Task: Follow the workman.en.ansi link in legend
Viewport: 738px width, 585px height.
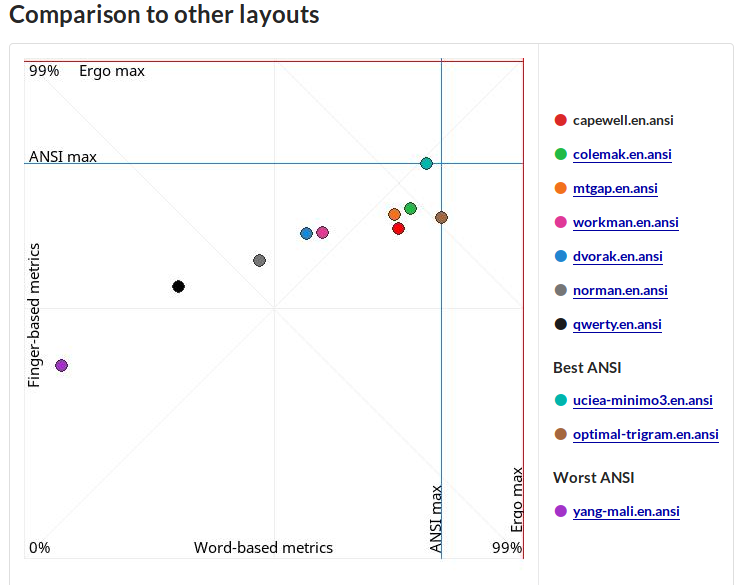Action: [625, 222]
